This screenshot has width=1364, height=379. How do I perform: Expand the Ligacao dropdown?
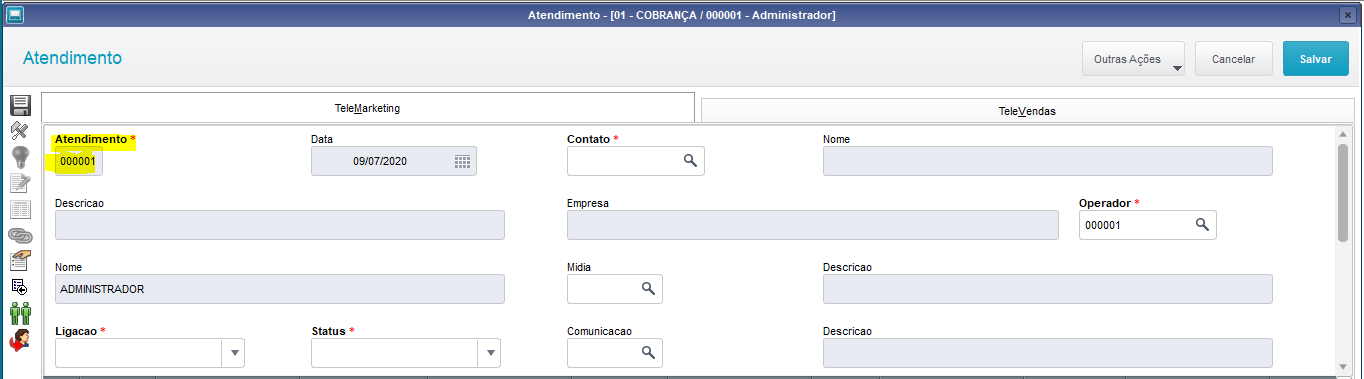[233, 353]
